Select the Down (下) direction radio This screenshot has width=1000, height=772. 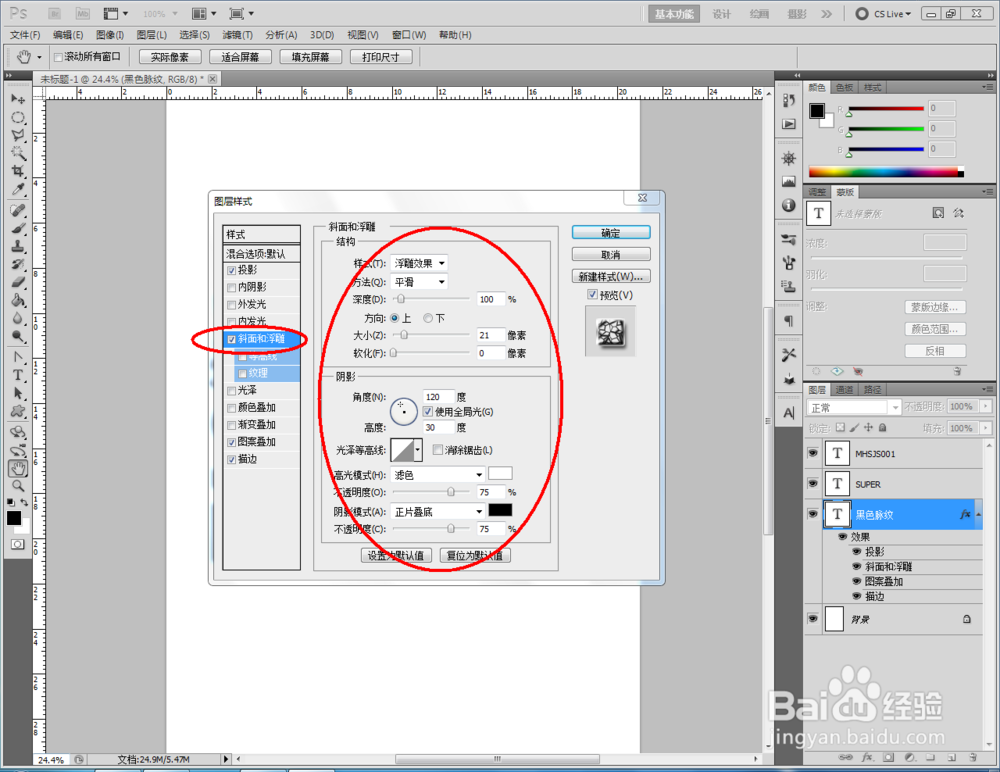pos(428,318)
